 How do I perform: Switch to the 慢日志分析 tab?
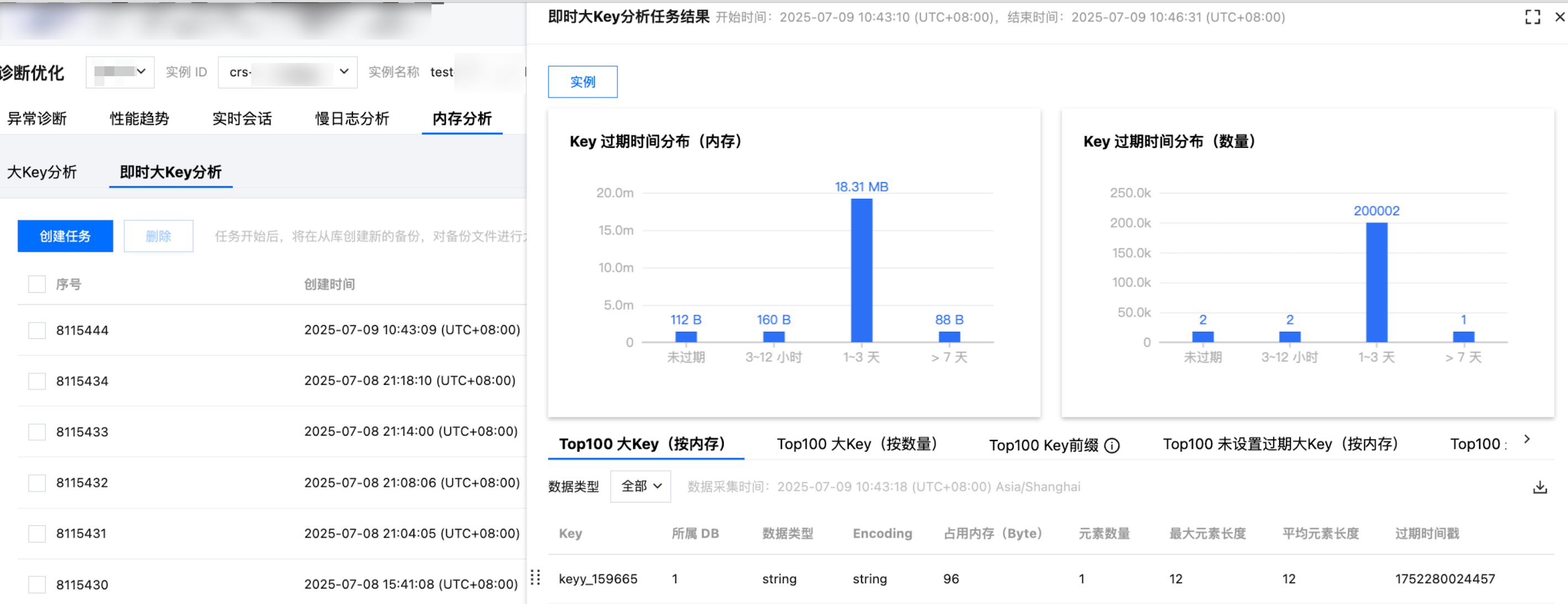point(352,119)
